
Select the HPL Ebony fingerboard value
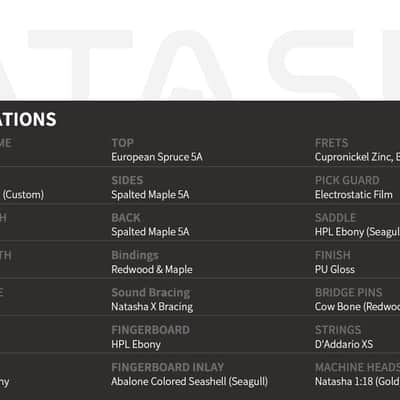pyautogui.click(x=136, y=344)
